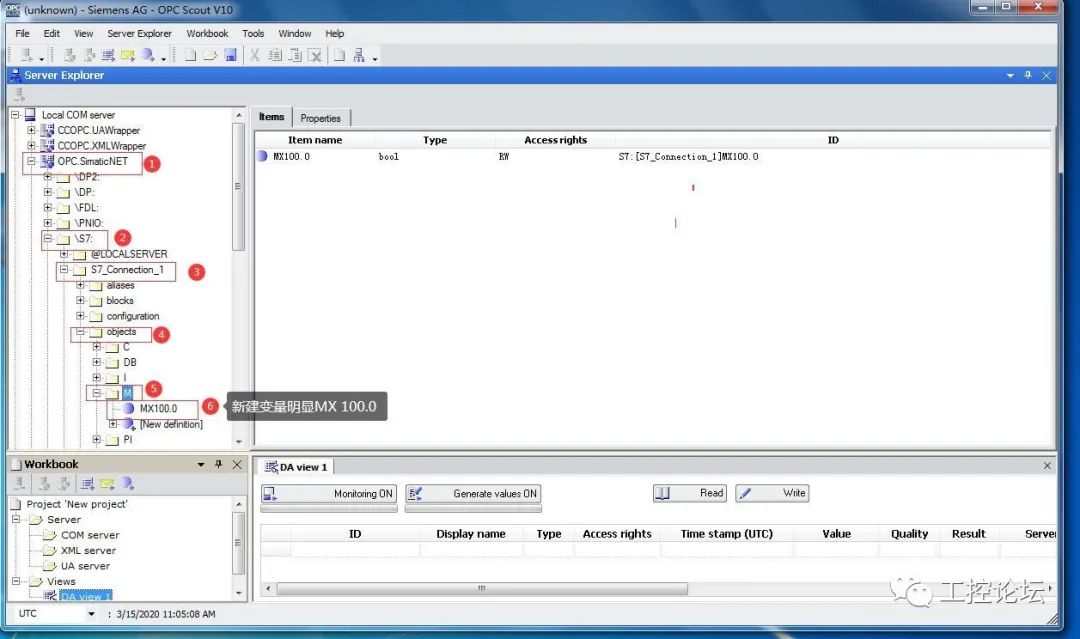This screenshot has width=1080, height=639.
Task: Click the Paste toolbar icon
Action: pos(295,55)
